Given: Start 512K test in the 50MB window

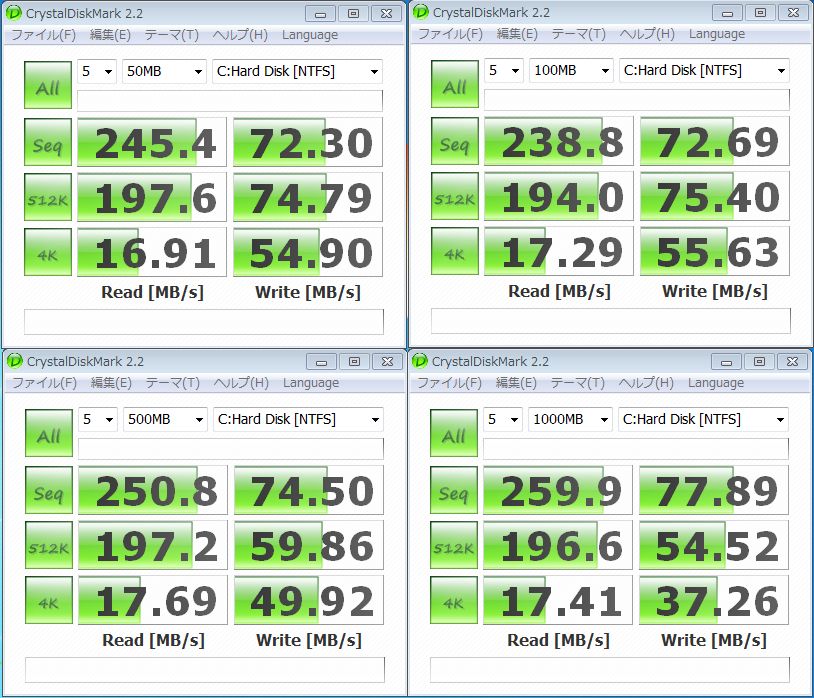Looking at the screenshot, I should 48,197.
